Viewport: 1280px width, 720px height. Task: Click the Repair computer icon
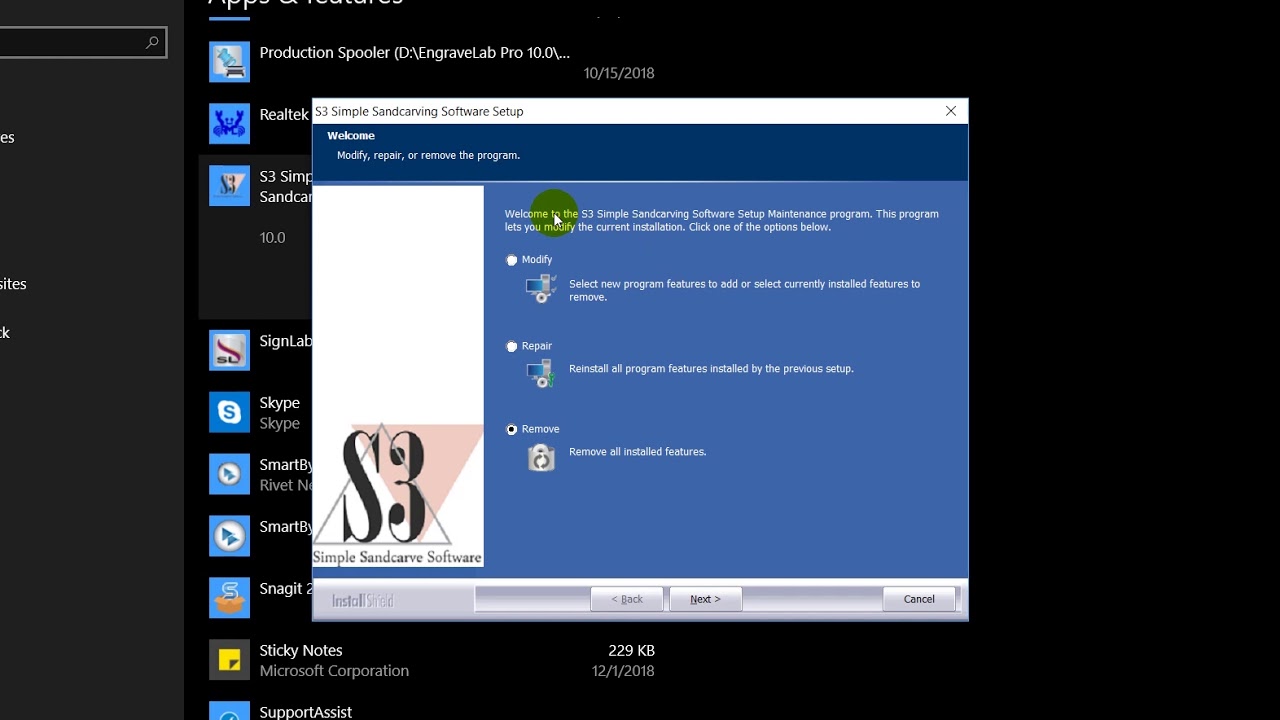[541, 373]
